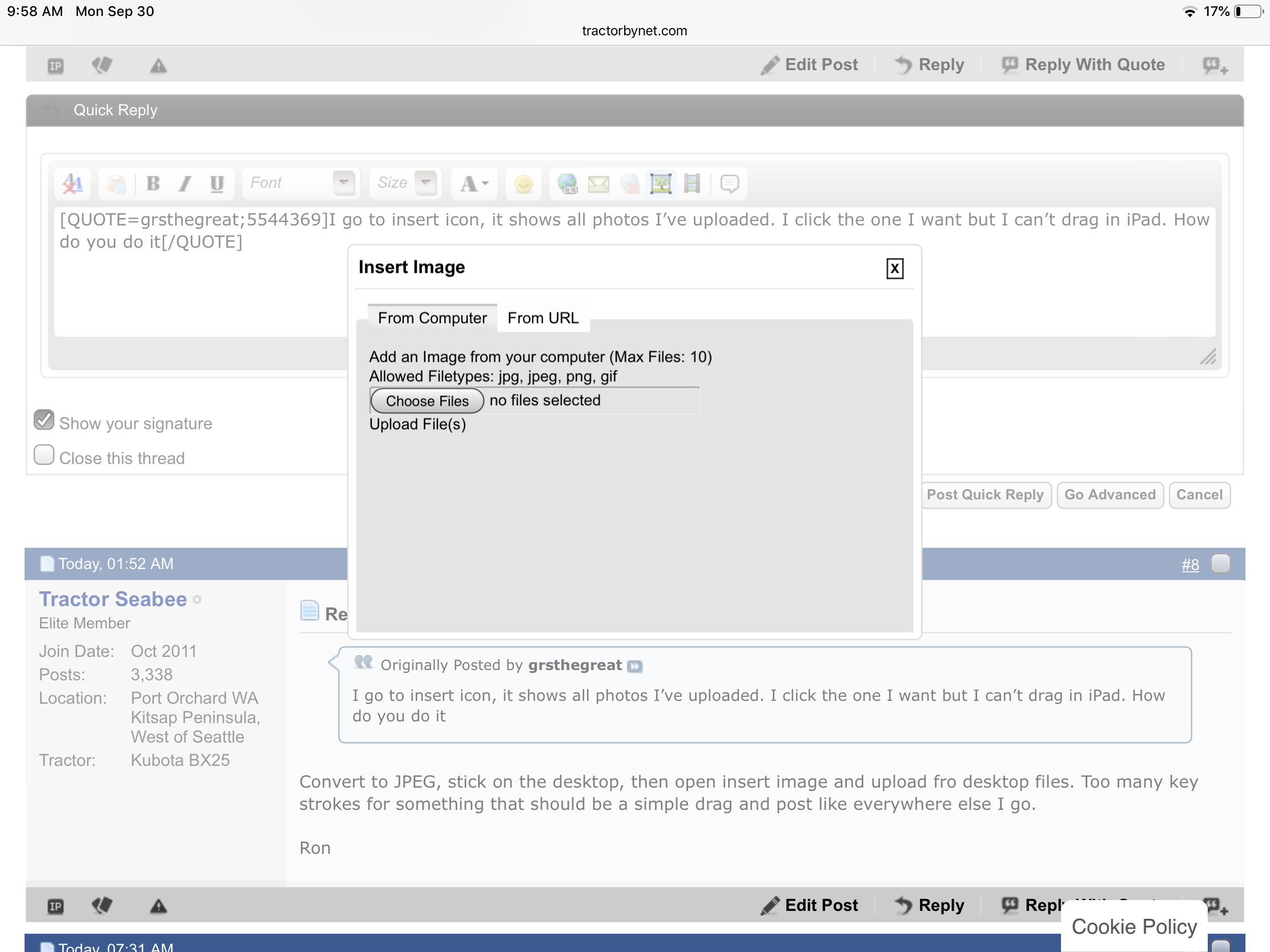The width and height of the screenshot is (1270, 952).
Task: Open the smiley emoticon picker
Action: pos(523,184)
